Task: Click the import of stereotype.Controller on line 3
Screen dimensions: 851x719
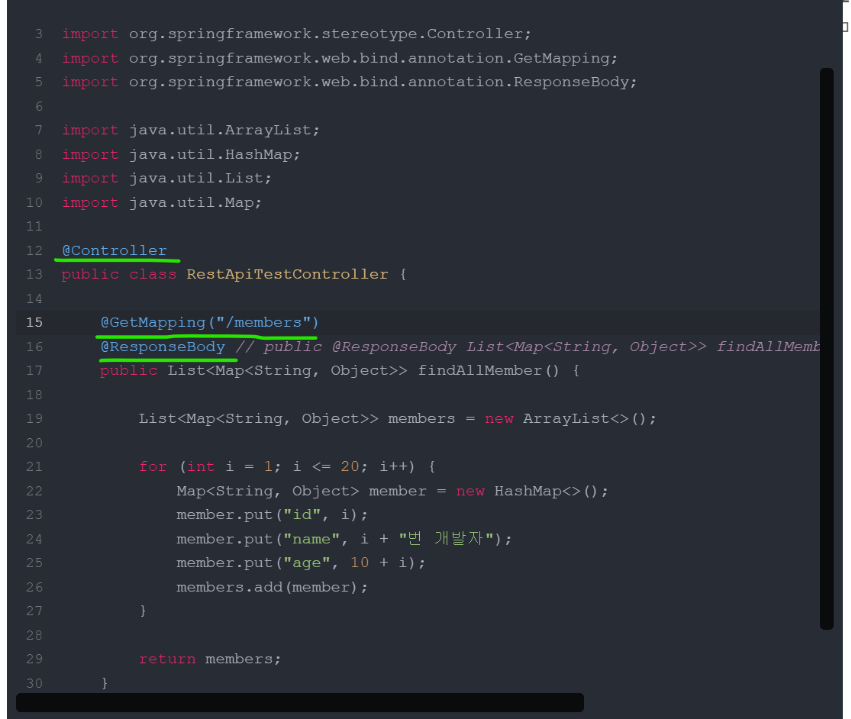Action: [x=296, y=34]
